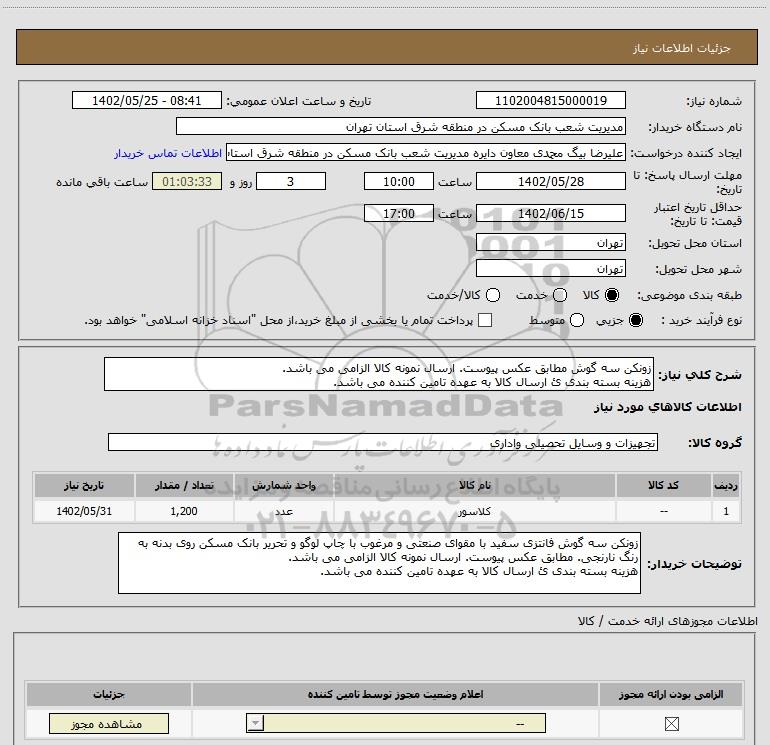770x745 pixels.
Task: Click the remaining days field 3
Action: point(291,181)
